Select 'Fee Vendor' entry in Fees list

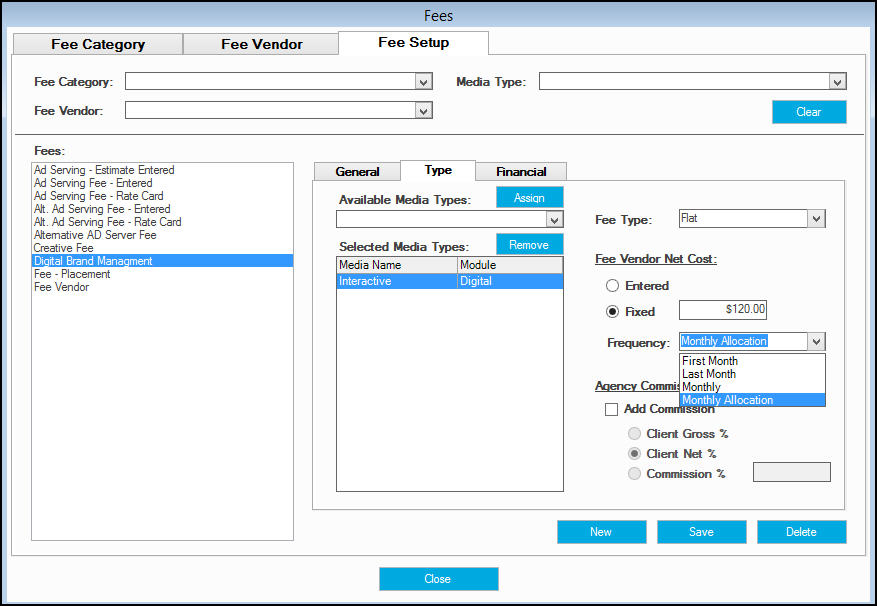pos(162,287)
